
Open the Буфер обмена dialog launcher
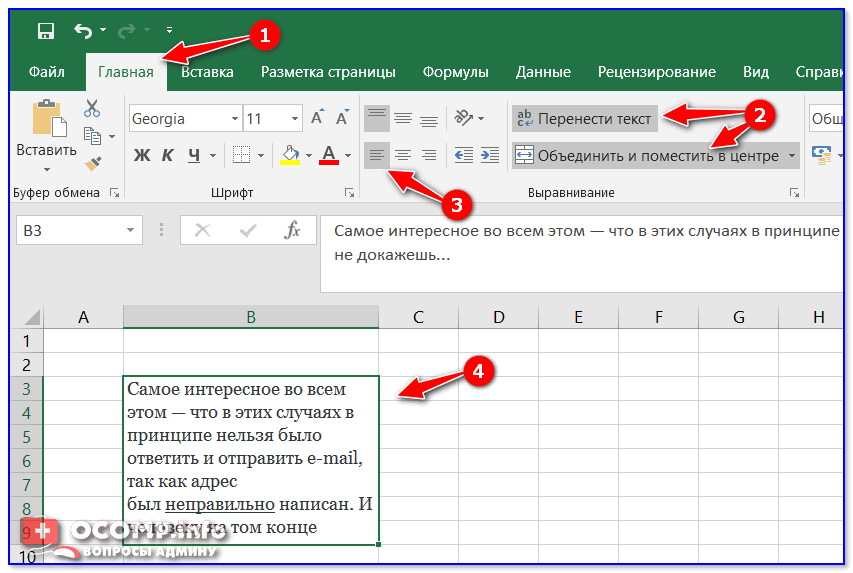click(x=114, y=193)
